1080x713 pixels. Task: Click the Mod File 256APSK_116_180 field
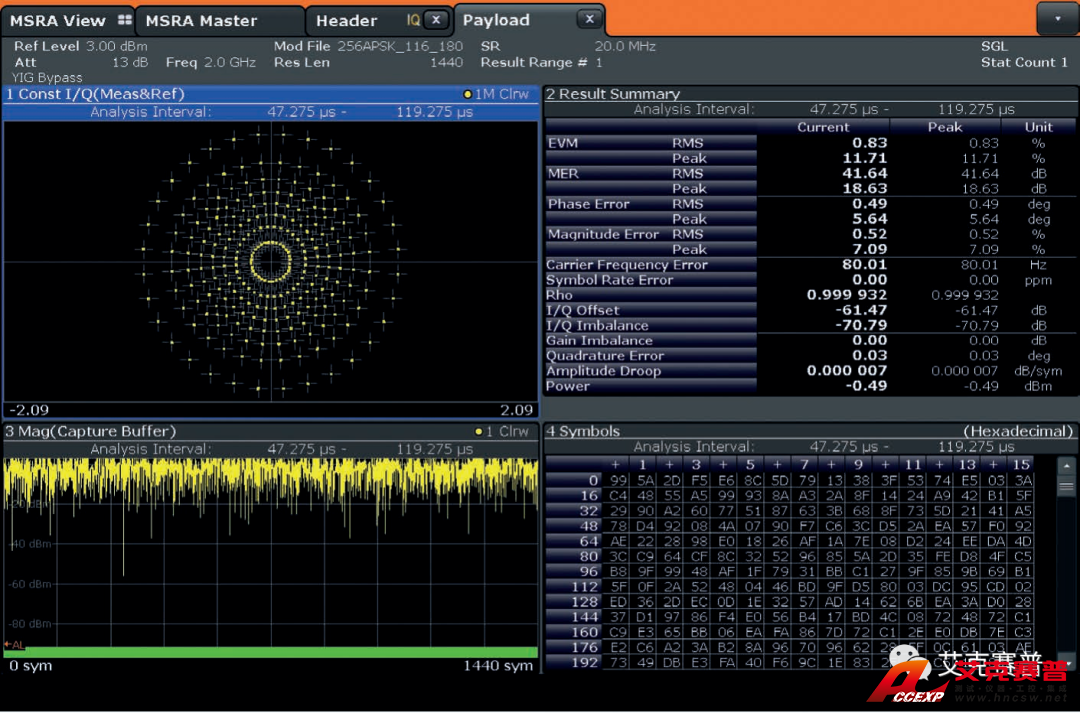point(368,46)
